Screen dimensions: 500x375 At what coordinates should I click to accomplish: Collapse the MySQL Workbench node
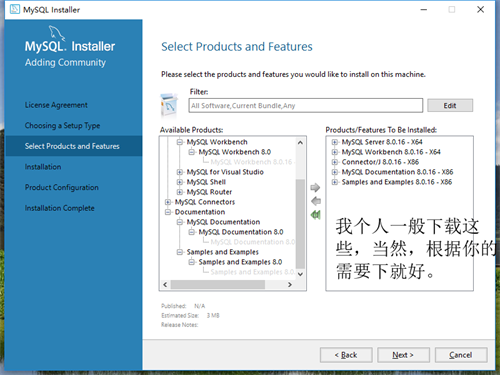pos(180,142)
